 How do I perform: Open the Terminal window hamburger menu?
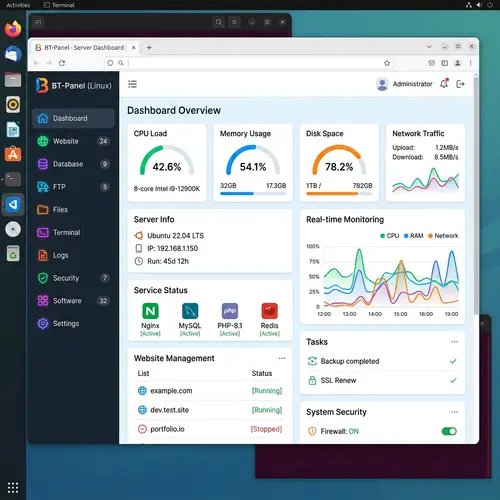click(234, 22)
